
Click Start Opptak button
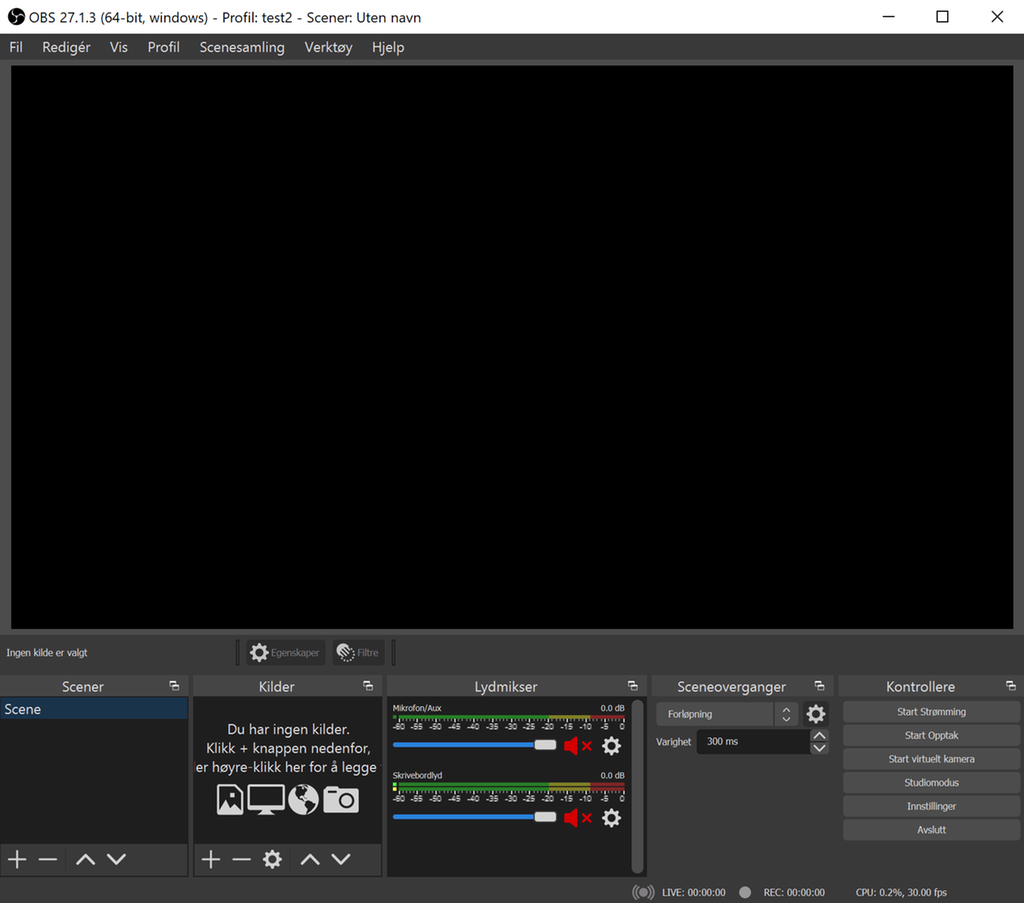[931, 735]
